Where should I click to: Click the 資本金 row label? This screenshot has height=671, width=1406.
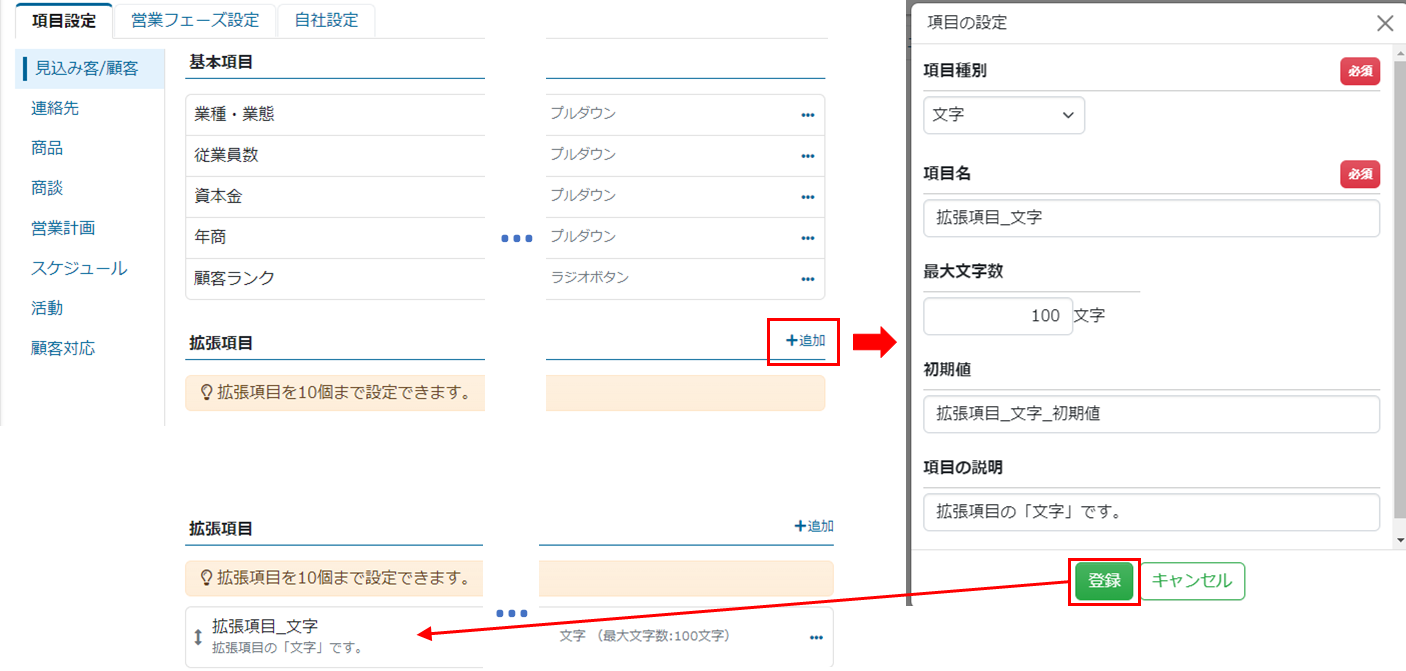(218, 197)
